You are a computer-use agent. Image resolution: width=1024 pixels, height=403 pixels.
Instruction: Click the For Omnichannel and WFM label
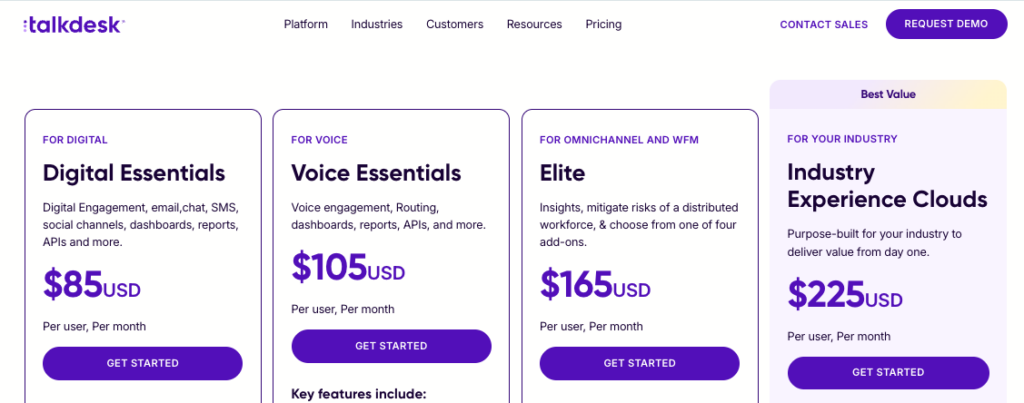pos(619,140)
